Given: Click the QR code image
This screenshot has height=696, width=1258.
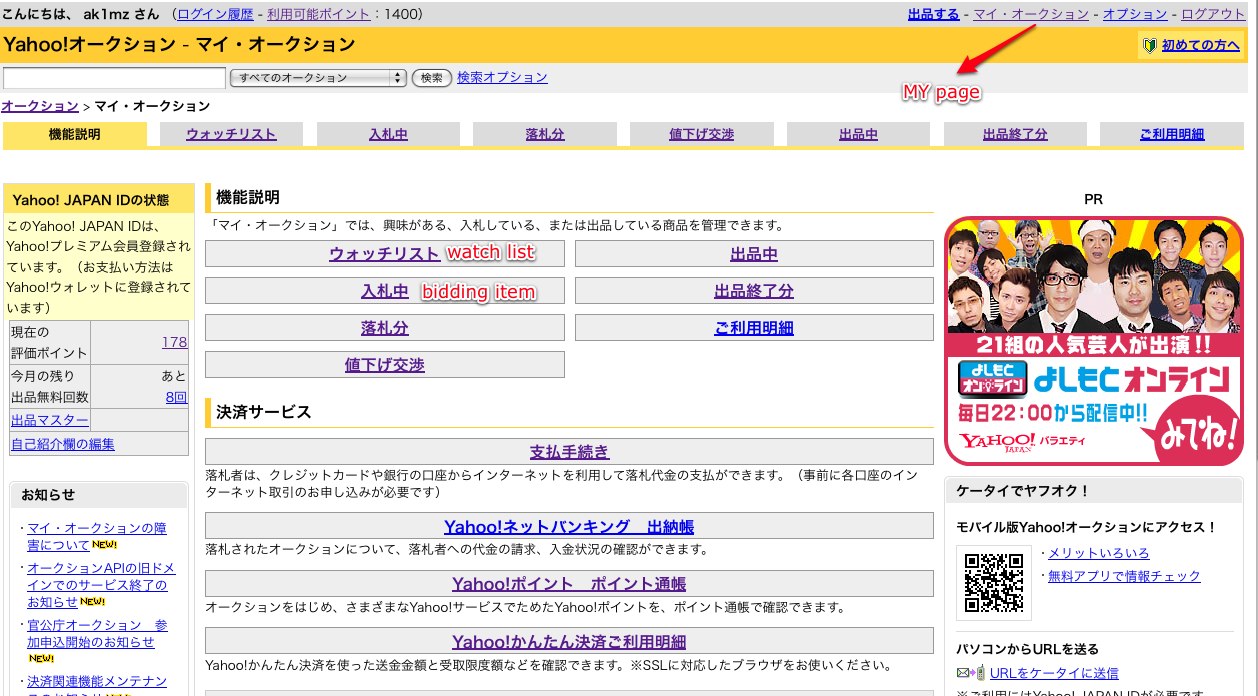Looking at the screenshot, I should click(x=994, y=582).
